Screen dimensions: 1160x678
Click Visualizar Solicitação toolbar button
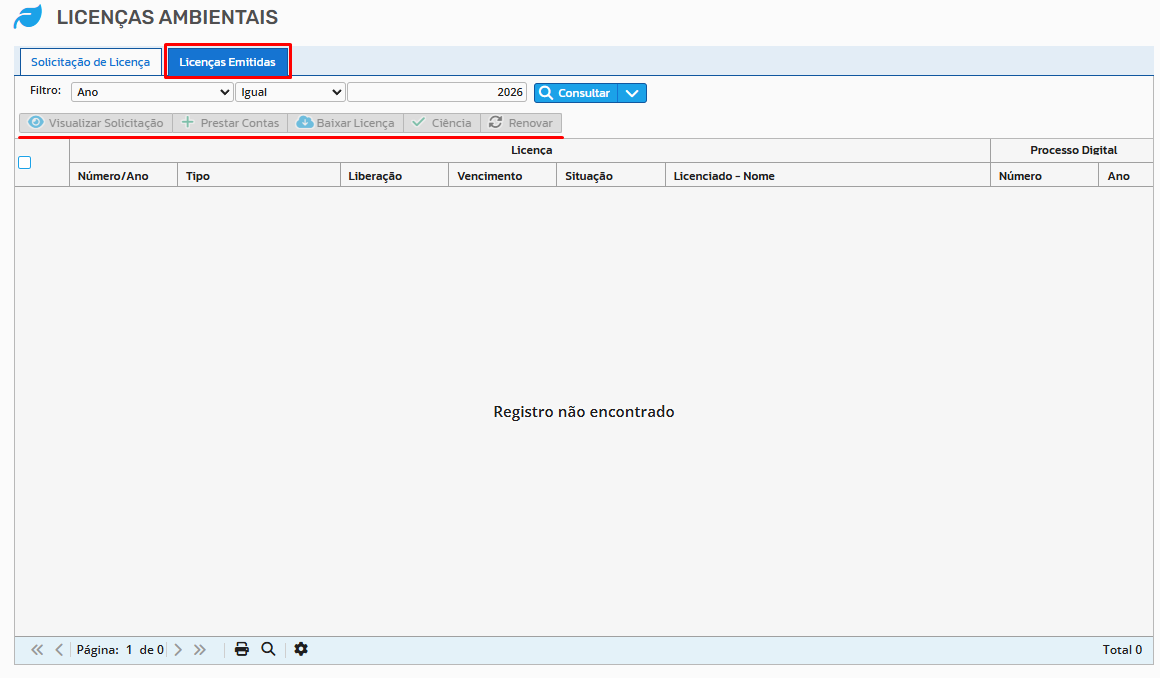coord(95,123)
